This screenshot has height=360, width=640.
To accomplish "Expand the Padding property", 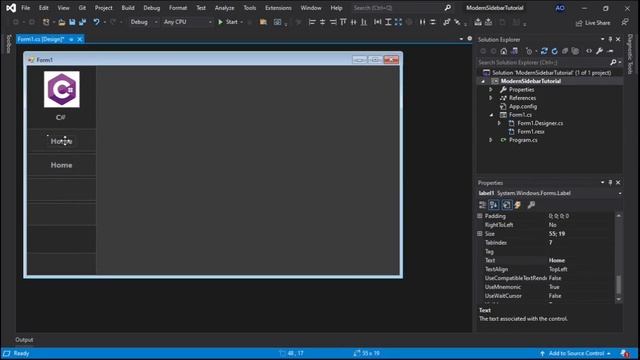I will point(480,216).
